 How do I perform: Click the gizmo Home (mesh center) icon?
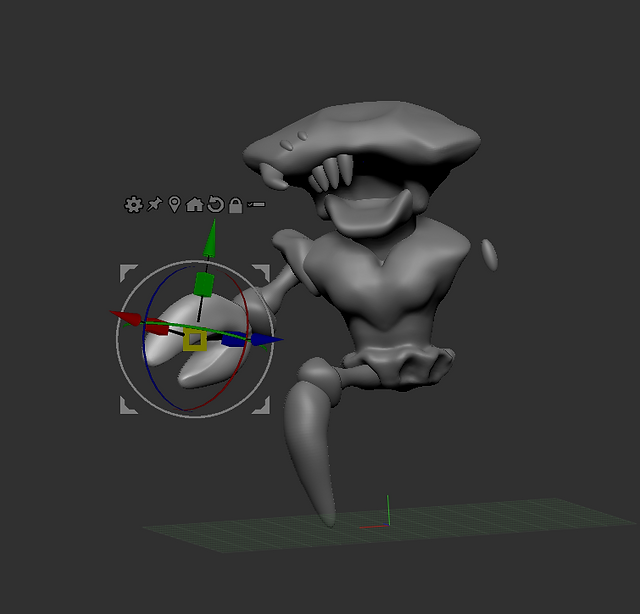(x=195, y=205)
